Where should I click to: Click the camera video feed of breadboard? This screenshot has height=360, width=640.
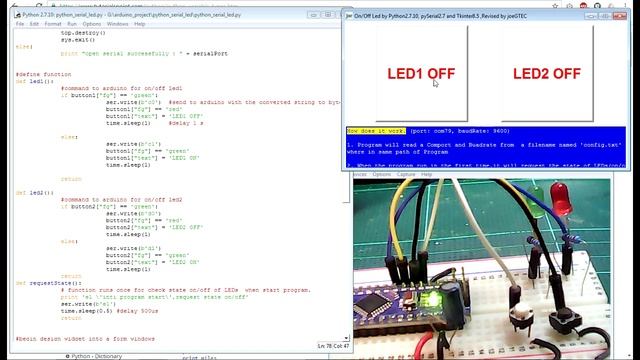[x=482, y=269]
